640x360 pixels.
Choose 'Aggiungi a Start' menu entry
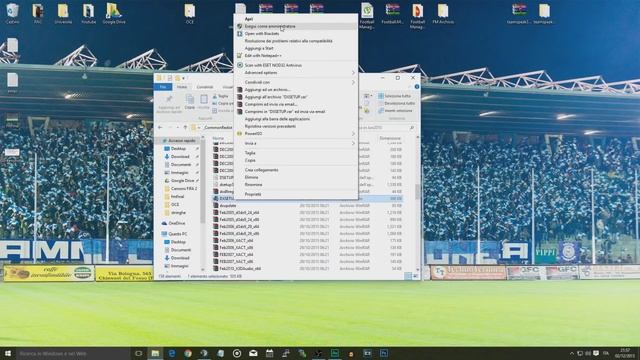(259, 48)
